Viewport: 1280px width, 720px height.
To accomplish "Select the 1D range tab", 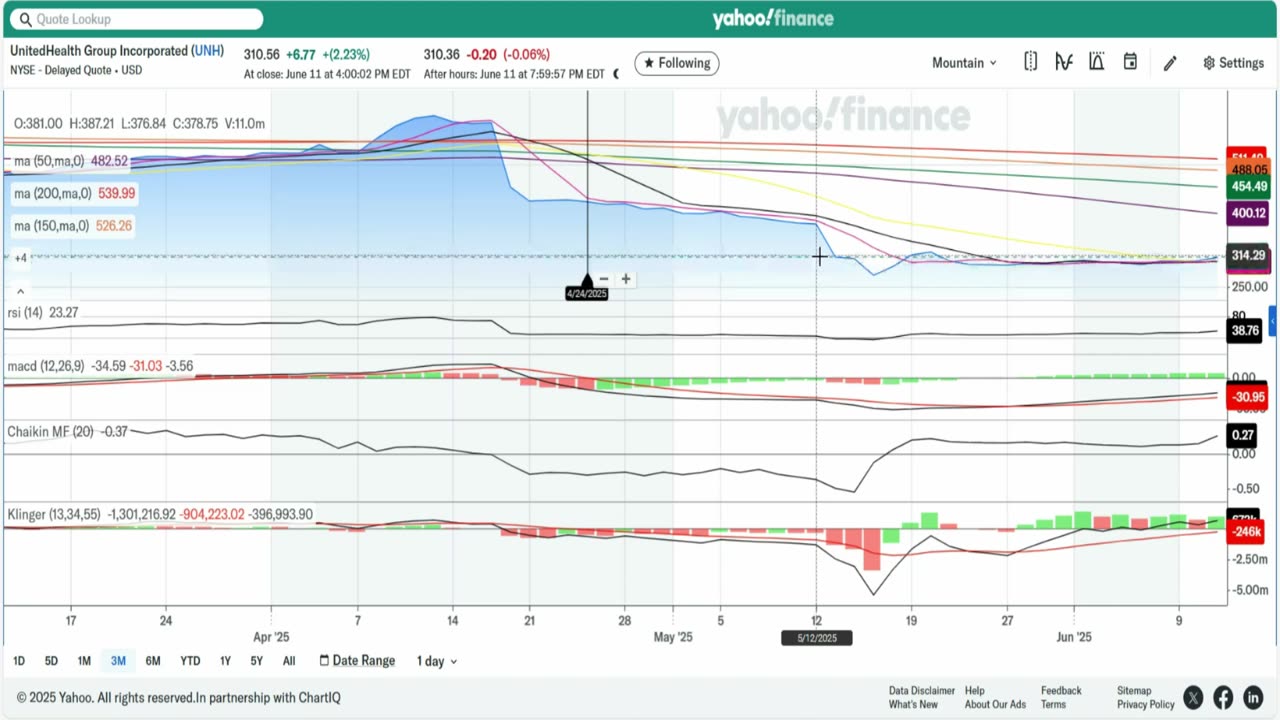I will coord(19,661).
